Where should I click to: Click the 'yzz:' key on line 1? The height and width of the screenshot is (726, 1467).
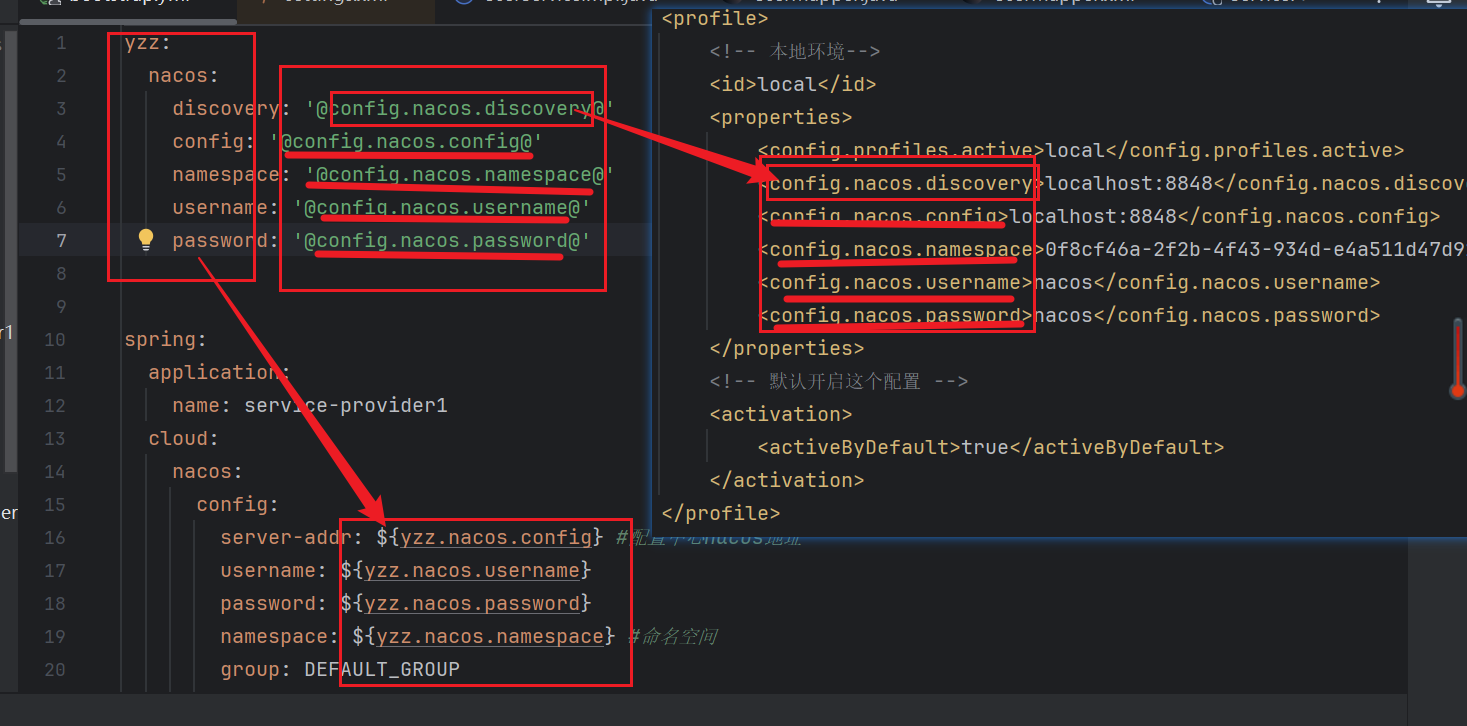(148, 43)
